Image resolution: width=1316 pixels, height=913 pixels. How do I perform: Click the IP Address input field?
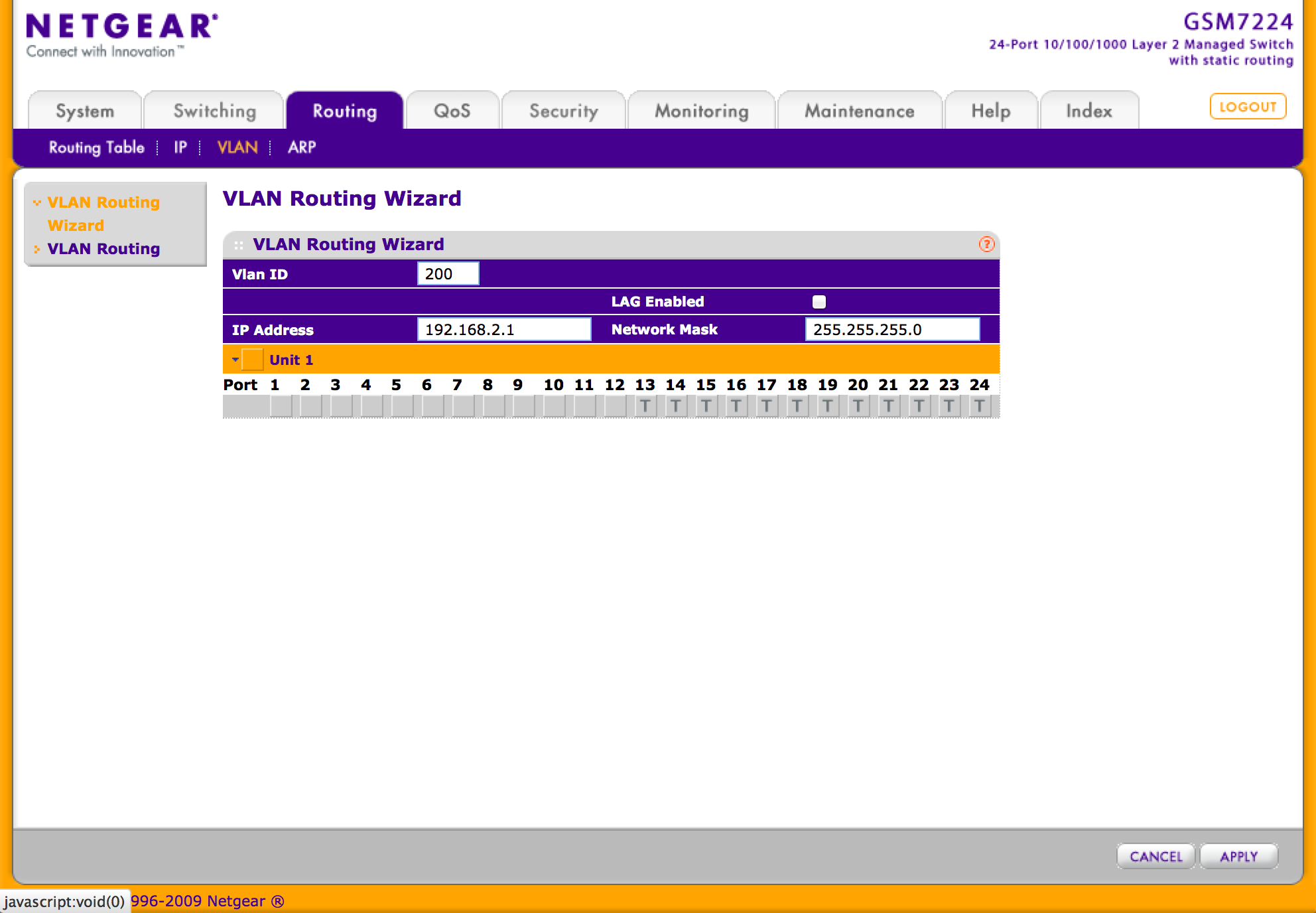[x=503, y=330]
